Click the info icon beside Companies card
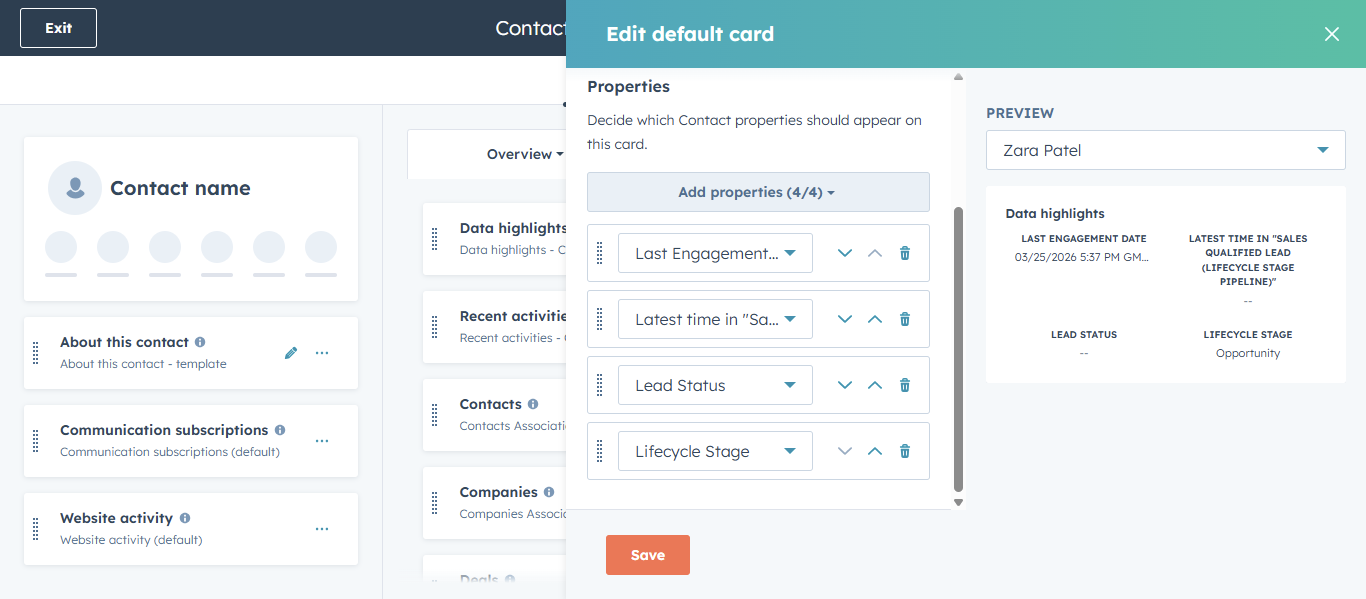 coord(548,491)
